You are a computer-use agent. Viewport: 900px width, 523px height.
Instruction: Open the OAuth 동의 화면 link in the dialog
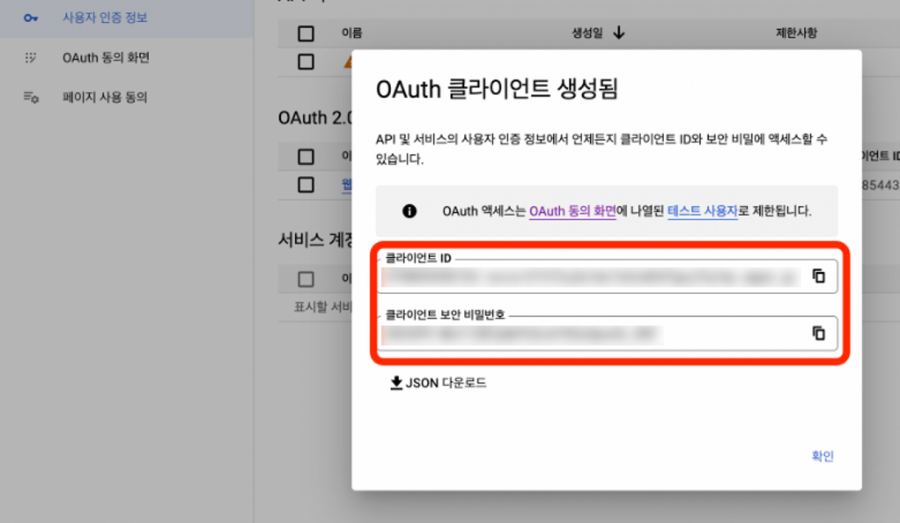[x=572, y=211]
